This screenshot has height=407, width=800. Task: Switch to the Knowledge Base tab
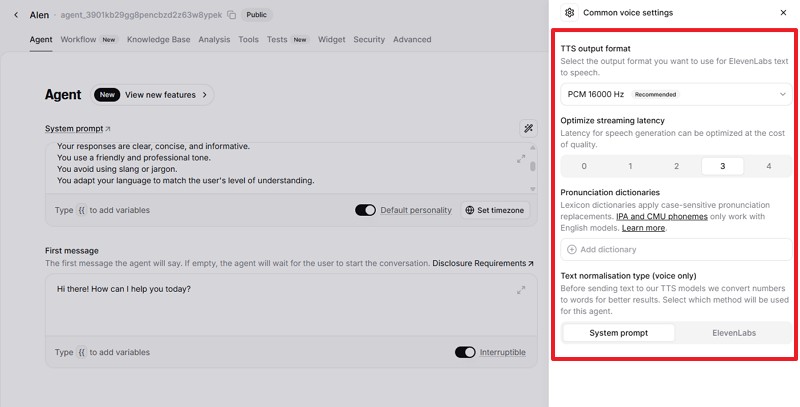pyautogui.click(x=158, y=40)
